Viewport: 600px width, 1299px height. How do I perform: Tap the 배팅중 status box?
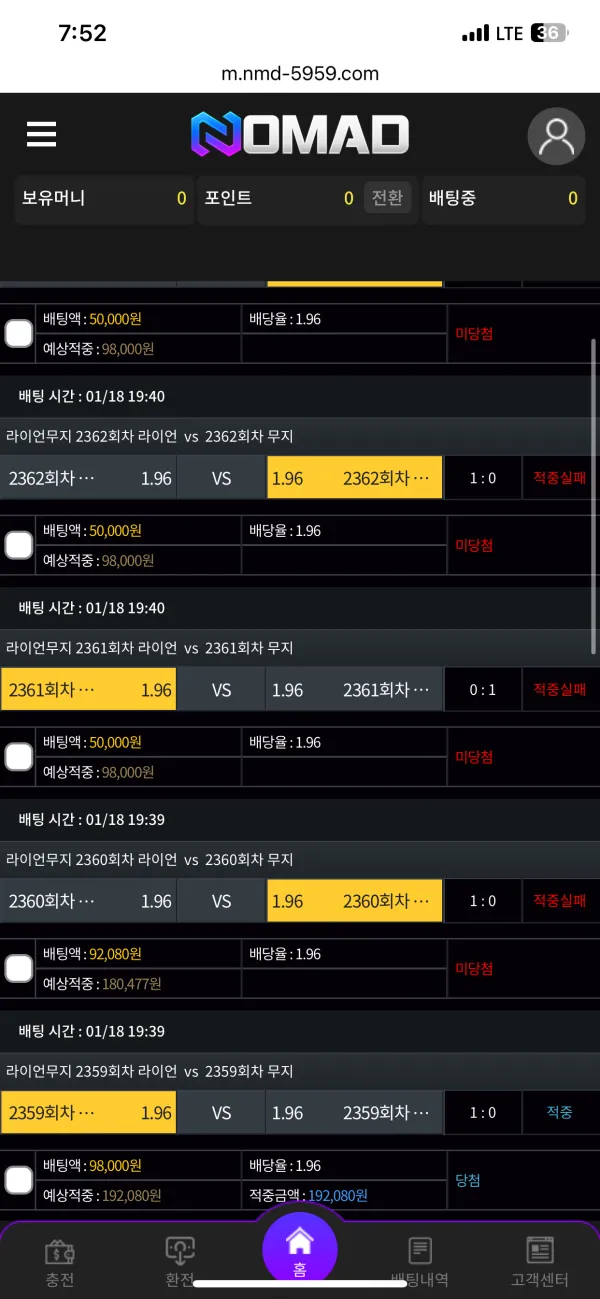click(x=504, y=198)
